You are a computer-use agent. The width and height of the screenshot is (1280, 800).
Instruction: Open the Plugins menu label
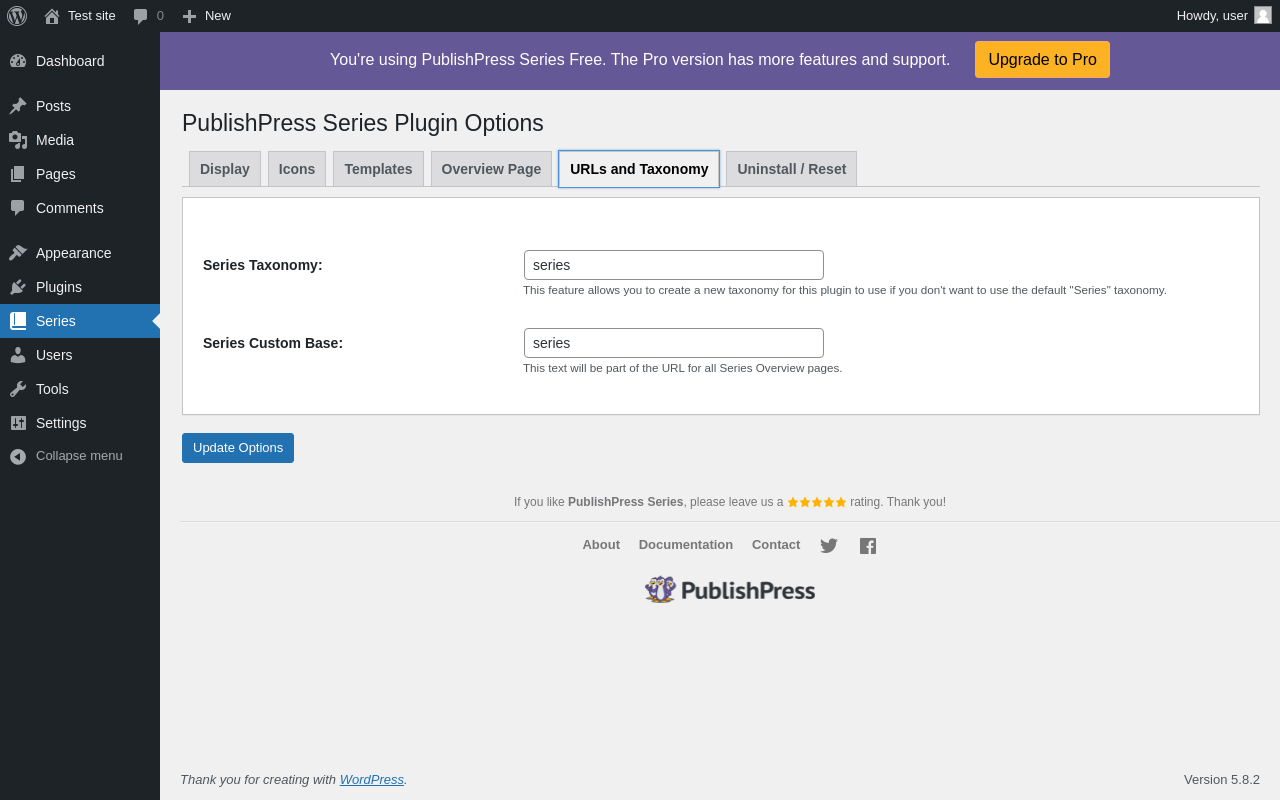[59, 287]
